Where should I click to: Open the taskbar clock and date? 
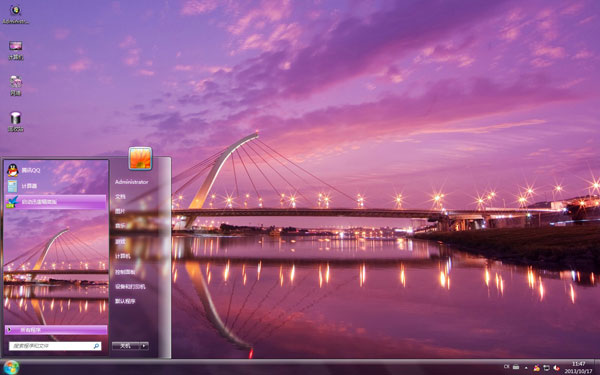coord(579,367)
